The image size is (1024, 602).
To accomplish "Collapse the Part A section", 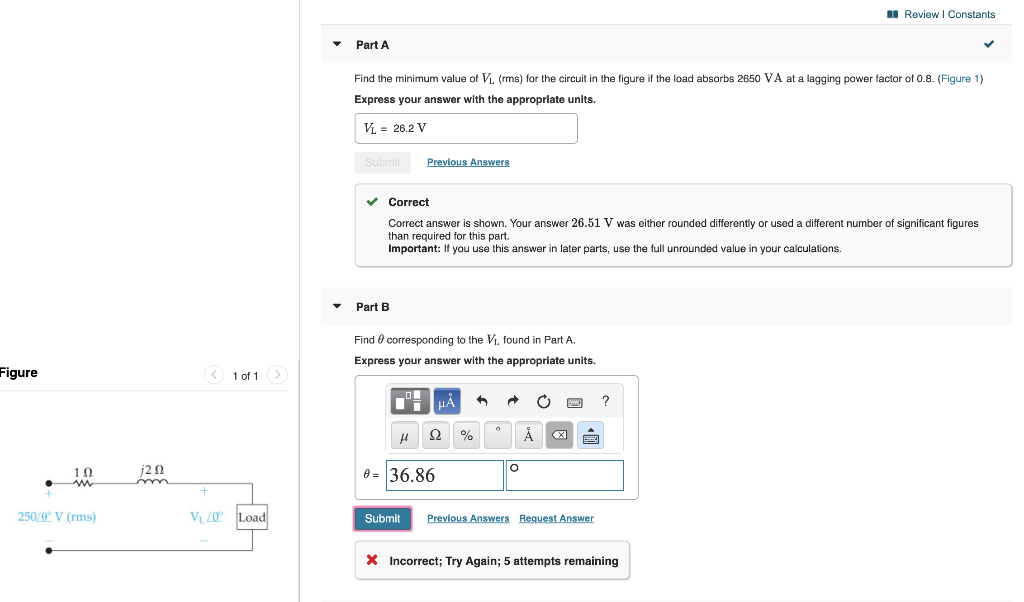I will click(x=337, y=44).
